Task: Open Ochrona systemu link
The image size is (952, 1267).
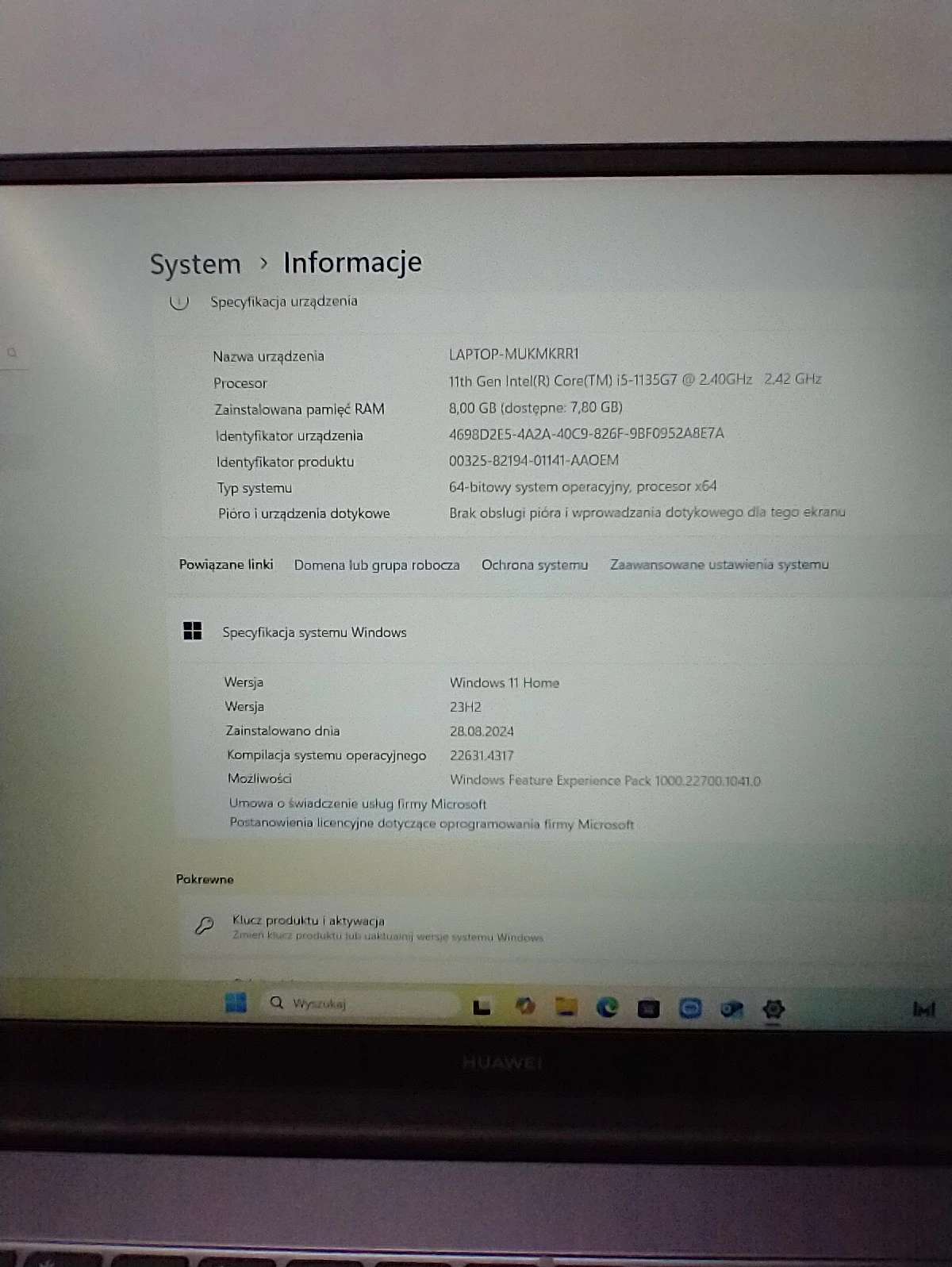Action: [535, 565]
